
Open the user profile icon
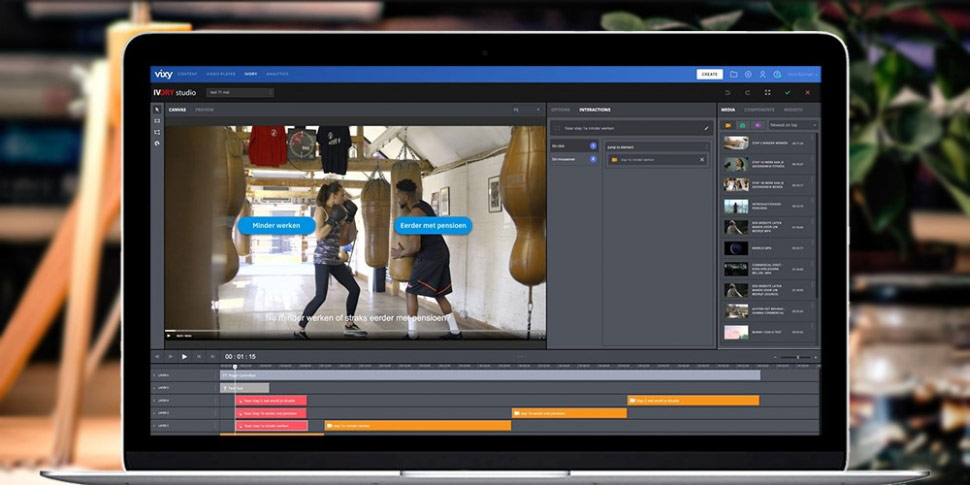[x=762, y=74]
